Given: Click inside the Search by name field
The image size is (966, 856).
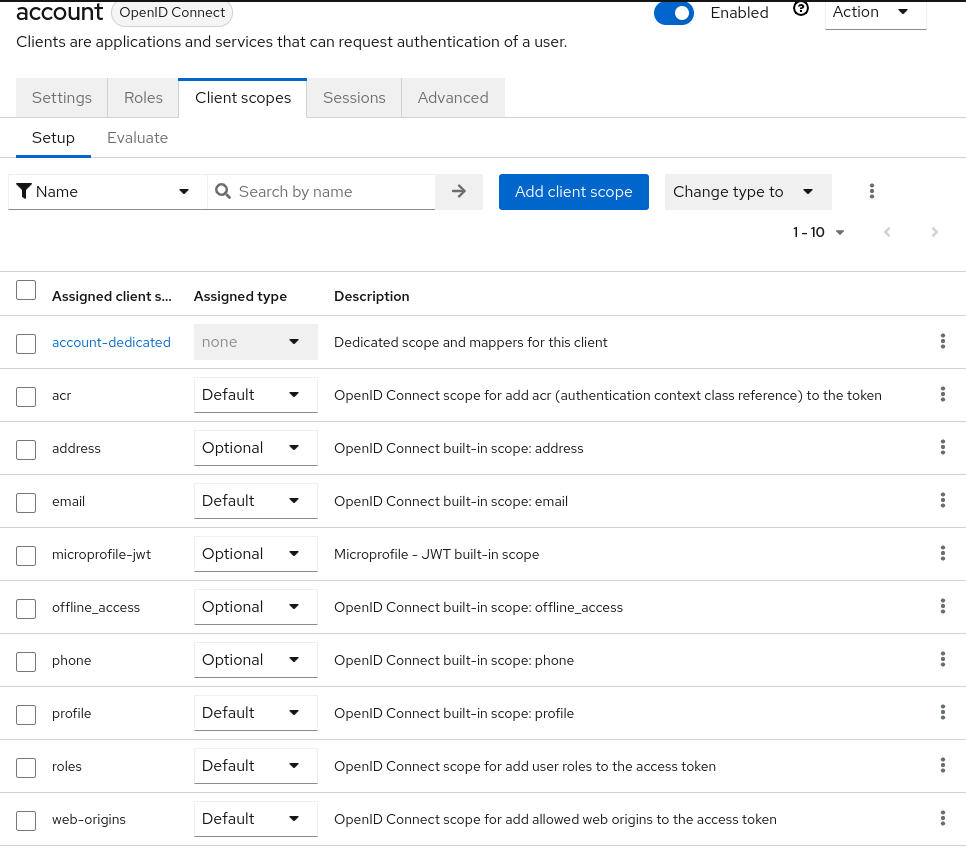Looking at the screenshot, I should [x=320, y=191].
